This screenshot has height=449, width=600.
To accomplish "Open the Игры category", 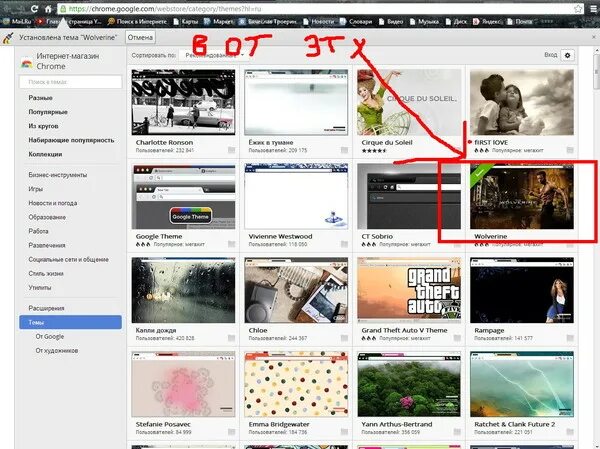I will point(36,189).
